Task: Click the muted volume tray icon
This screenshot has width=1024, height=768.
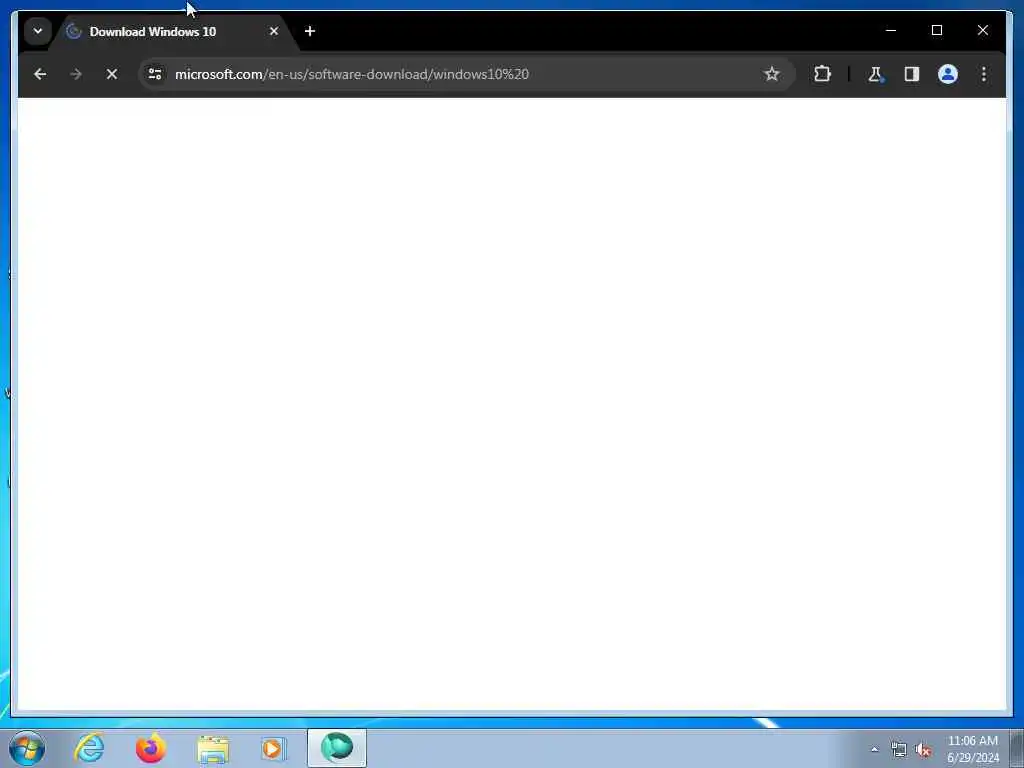Action: point(923,750)
